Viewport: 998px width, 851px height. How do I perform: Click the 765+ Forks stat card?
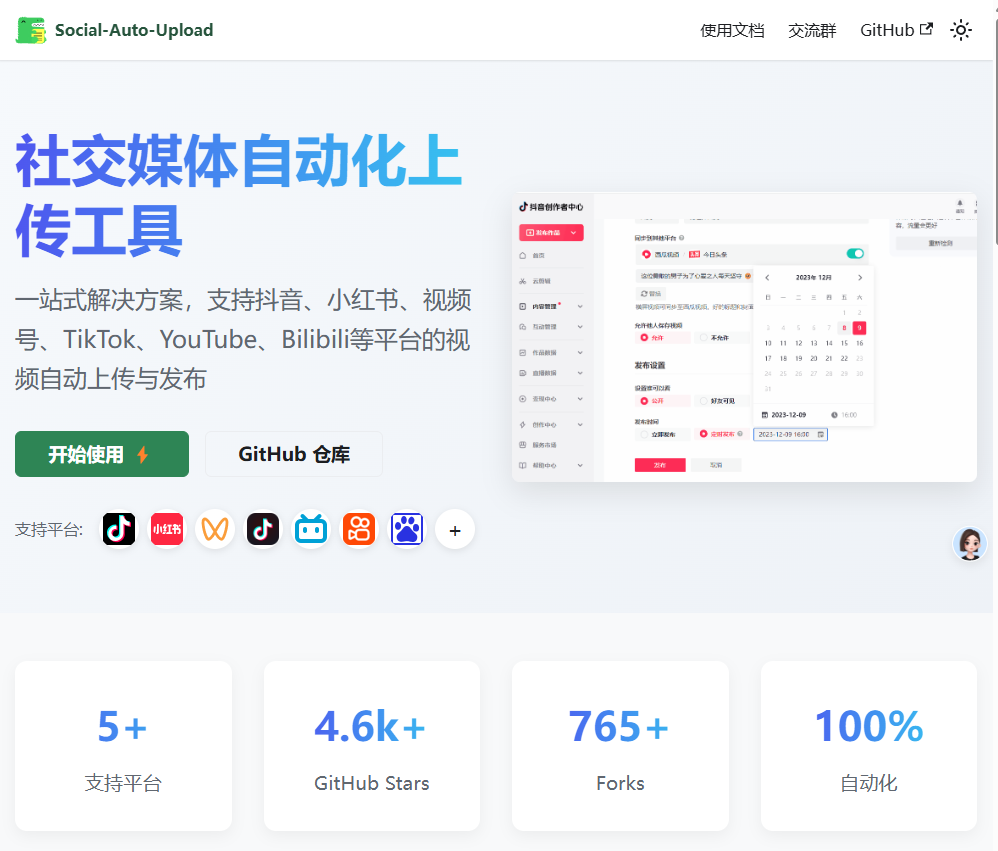coord(620,745)
